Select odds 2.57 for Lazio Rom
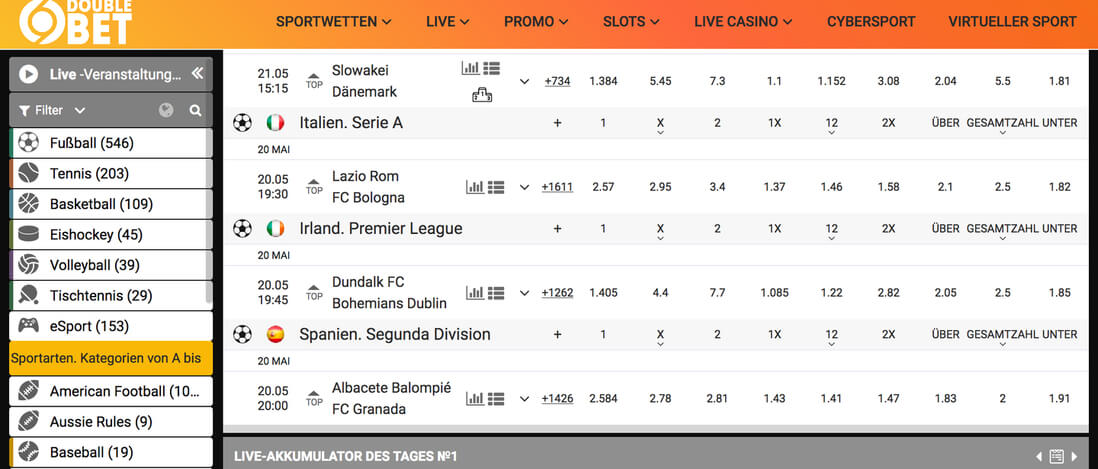 point(603,187)
